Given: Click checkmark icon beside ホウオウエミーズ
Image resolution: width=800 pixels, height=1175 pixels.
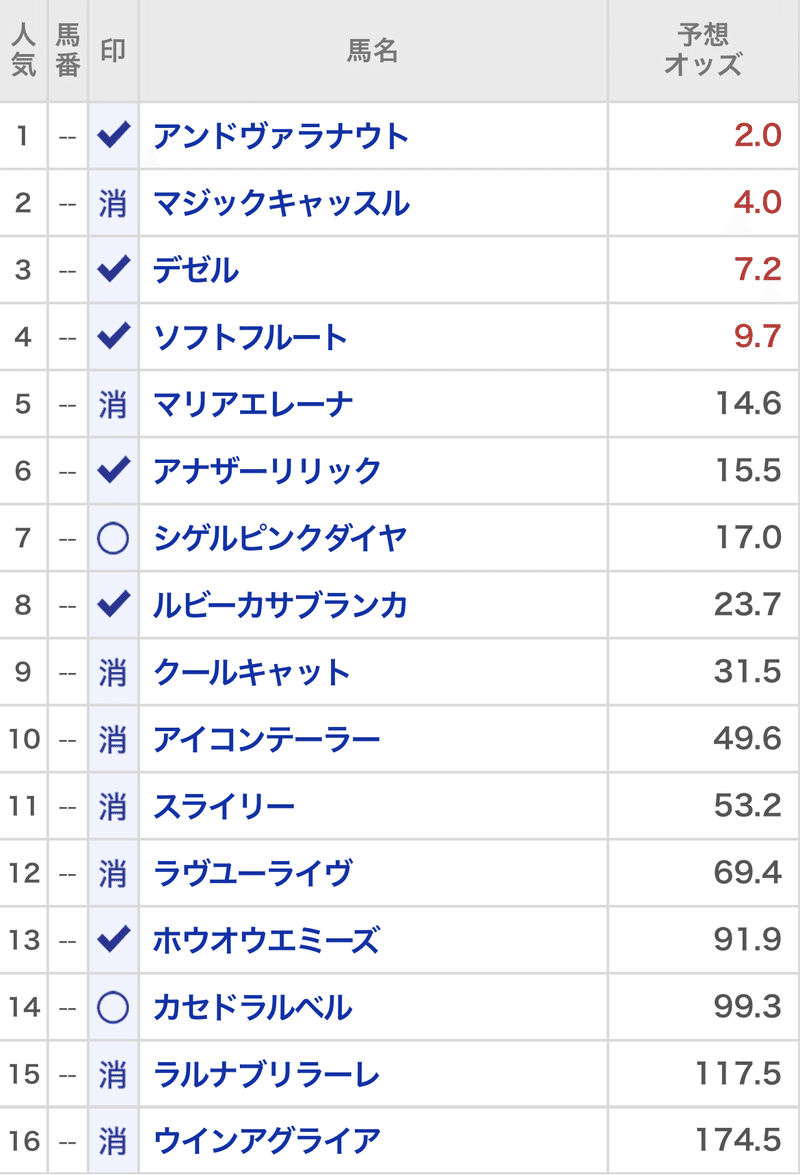Looking at the screenshot, I should [114, 939].
